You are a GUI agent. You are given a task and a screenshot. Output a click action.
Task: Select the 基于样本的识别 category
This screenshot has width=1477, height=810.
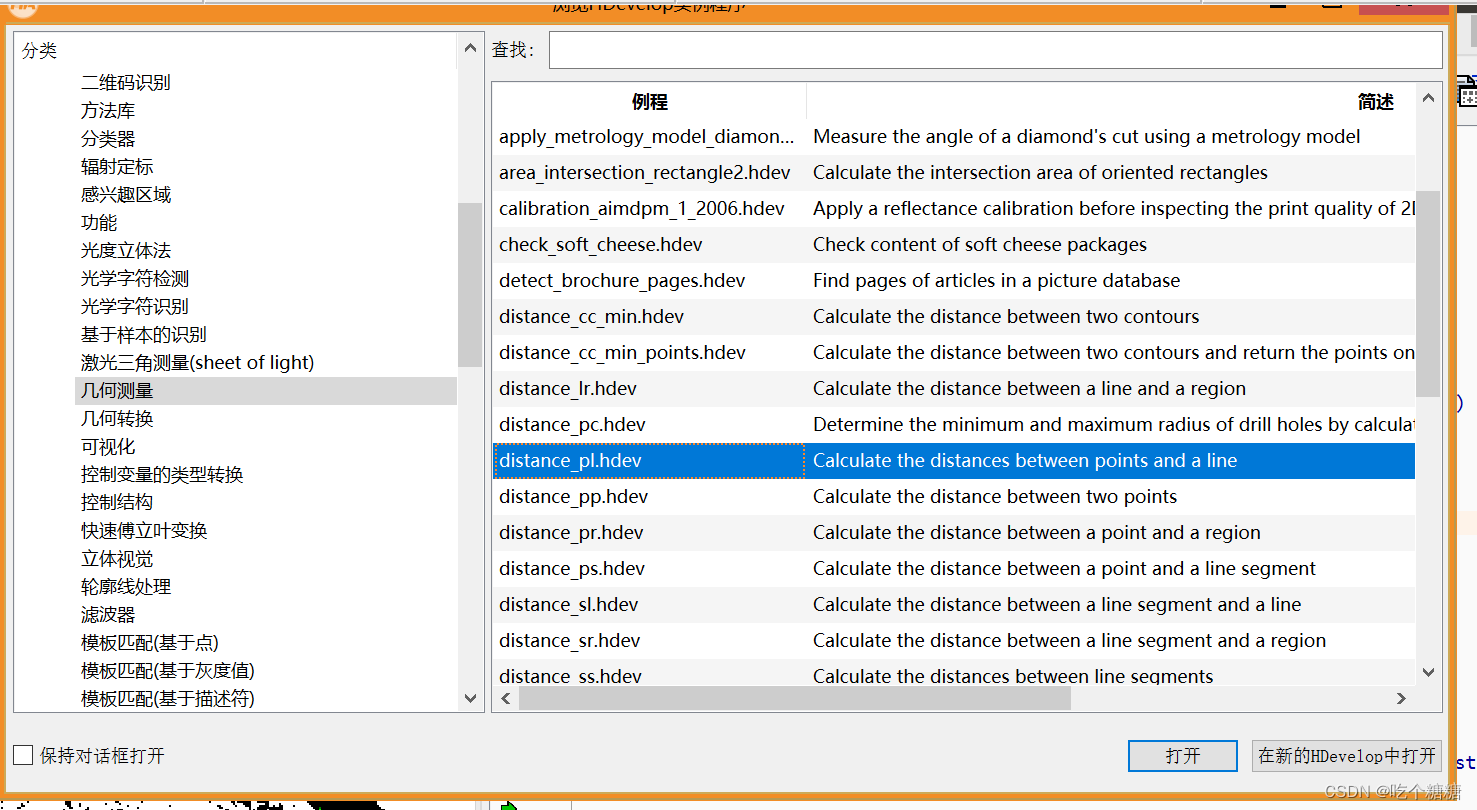click(144, 335)
